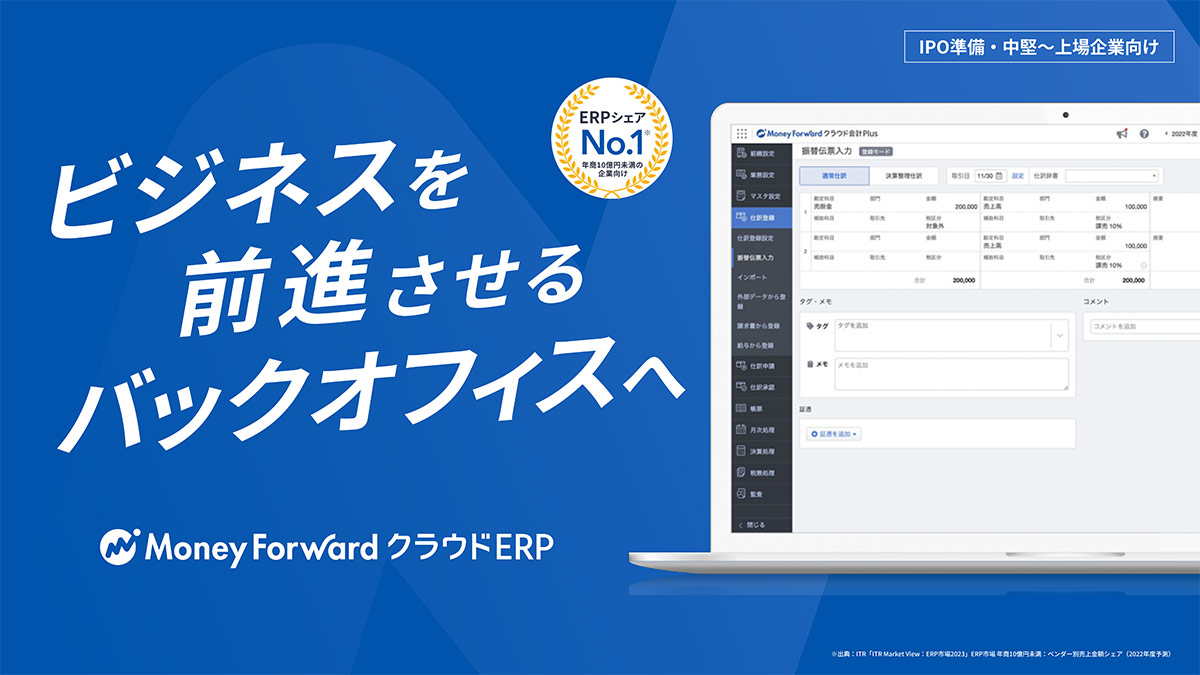This screenshot has width=1200, height=675.
Task: Click the Money Forward クラウドERP logo
Action: [326, 548]
